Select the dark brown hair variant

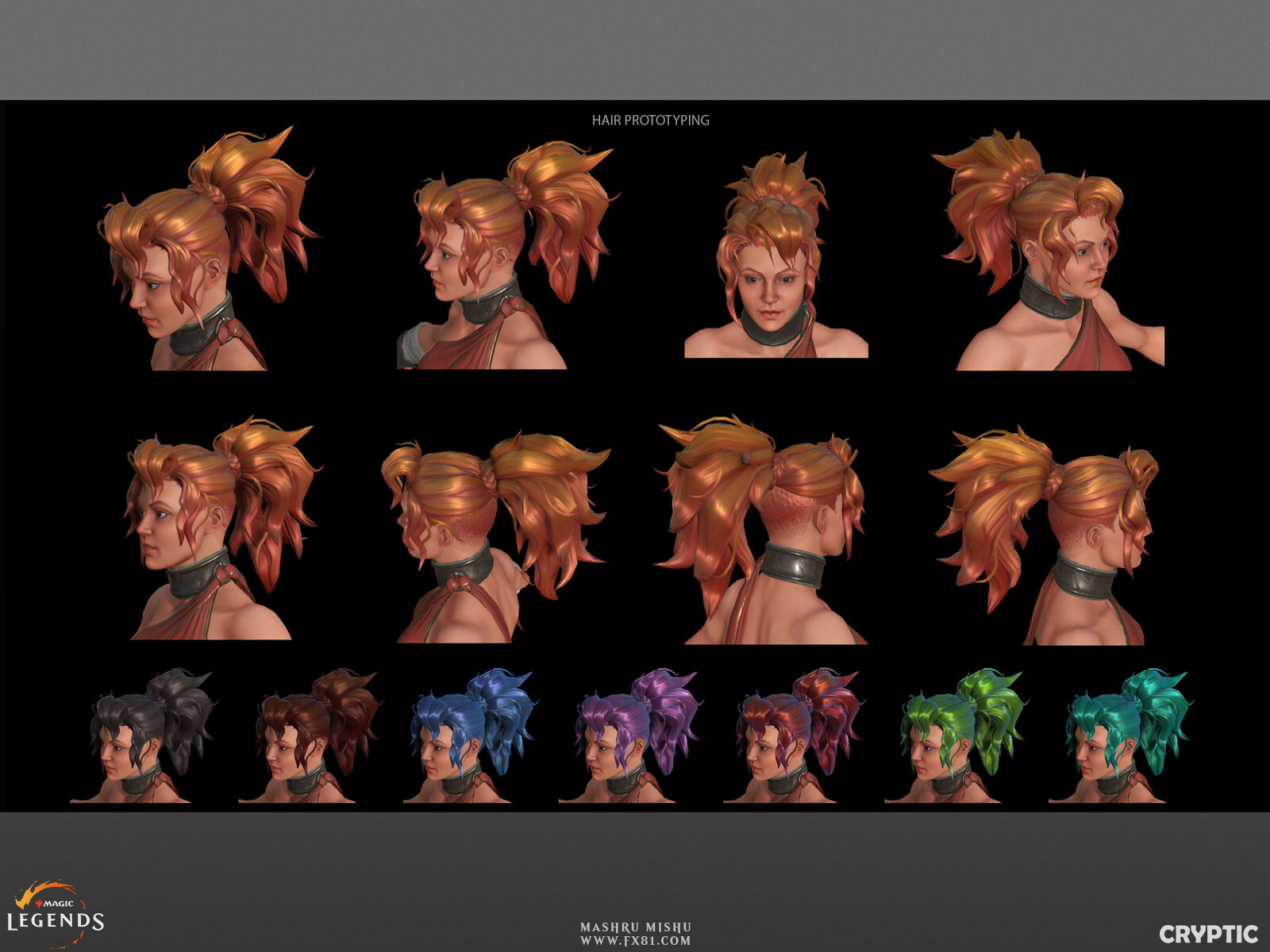click(310, 736)
